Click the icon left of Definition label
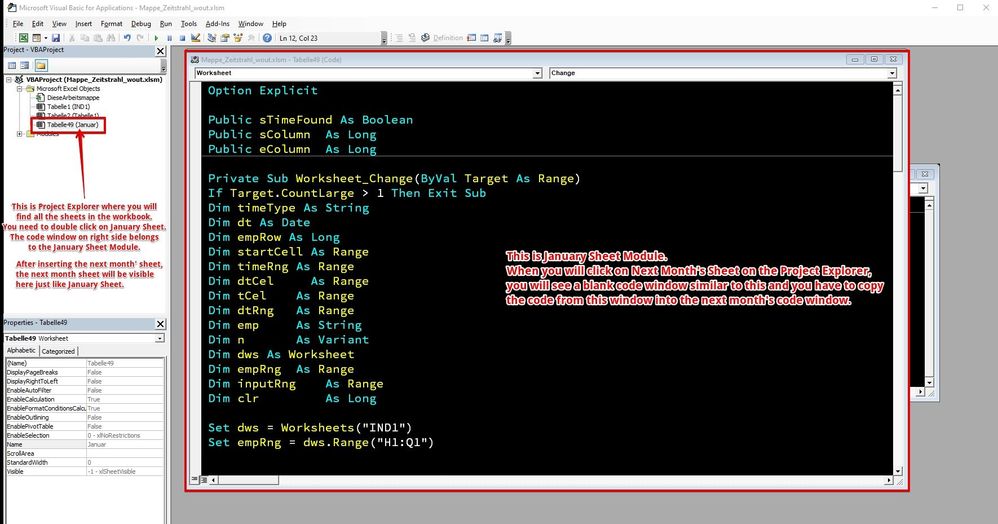Image resolution: width=998 pixels, height=524 pixels. pyautogui.click(x=425, y=38)
